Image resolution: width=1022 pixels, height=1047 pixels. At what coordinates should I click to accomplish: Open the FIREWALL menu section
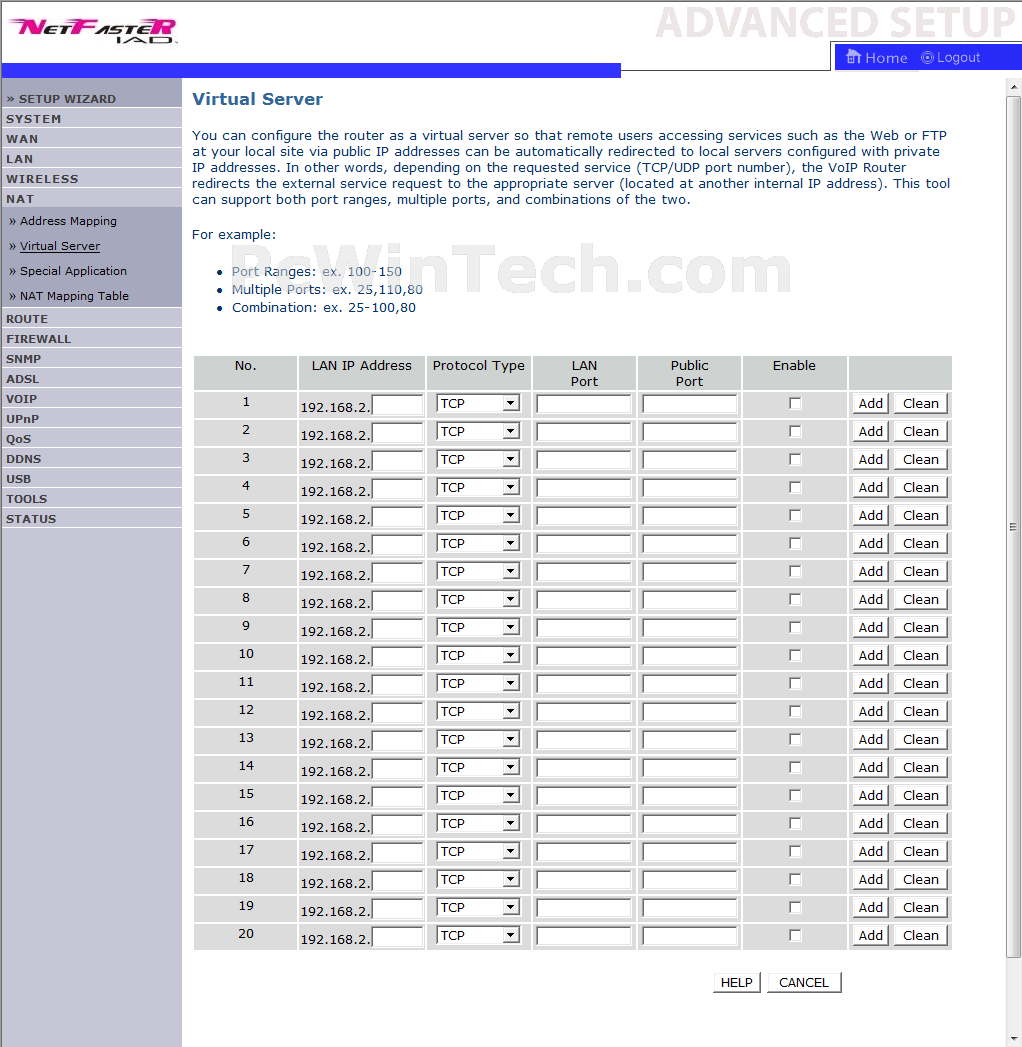(38, 339)
